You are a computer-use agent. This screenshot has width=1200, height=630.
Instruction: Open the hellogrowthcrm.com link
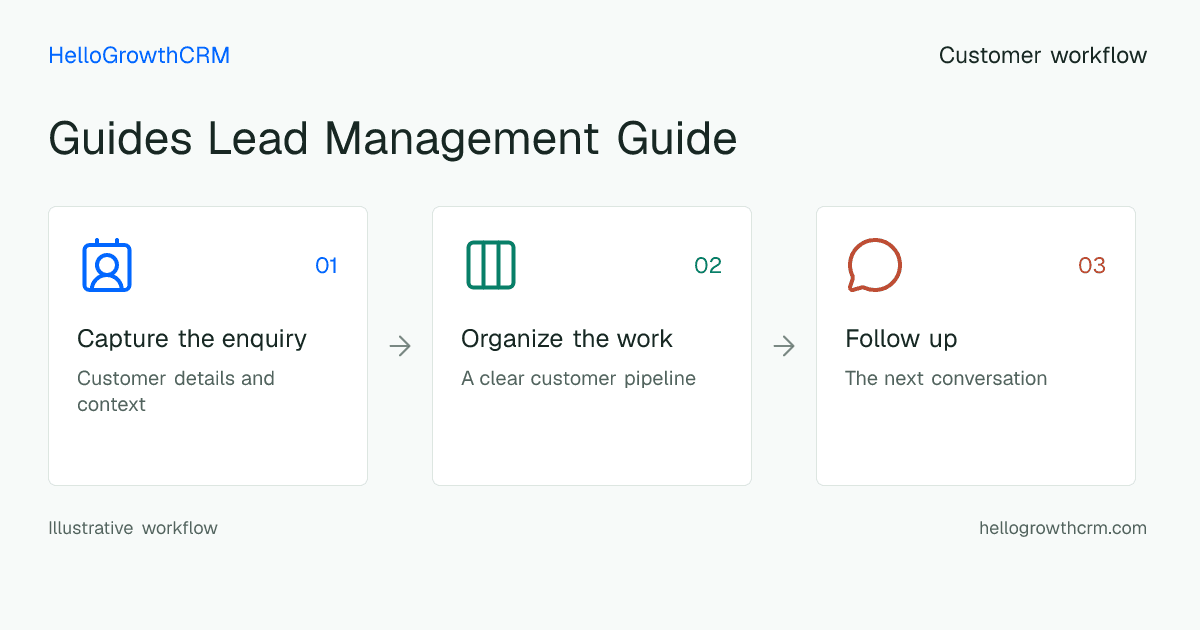(x=1063, y=528)
